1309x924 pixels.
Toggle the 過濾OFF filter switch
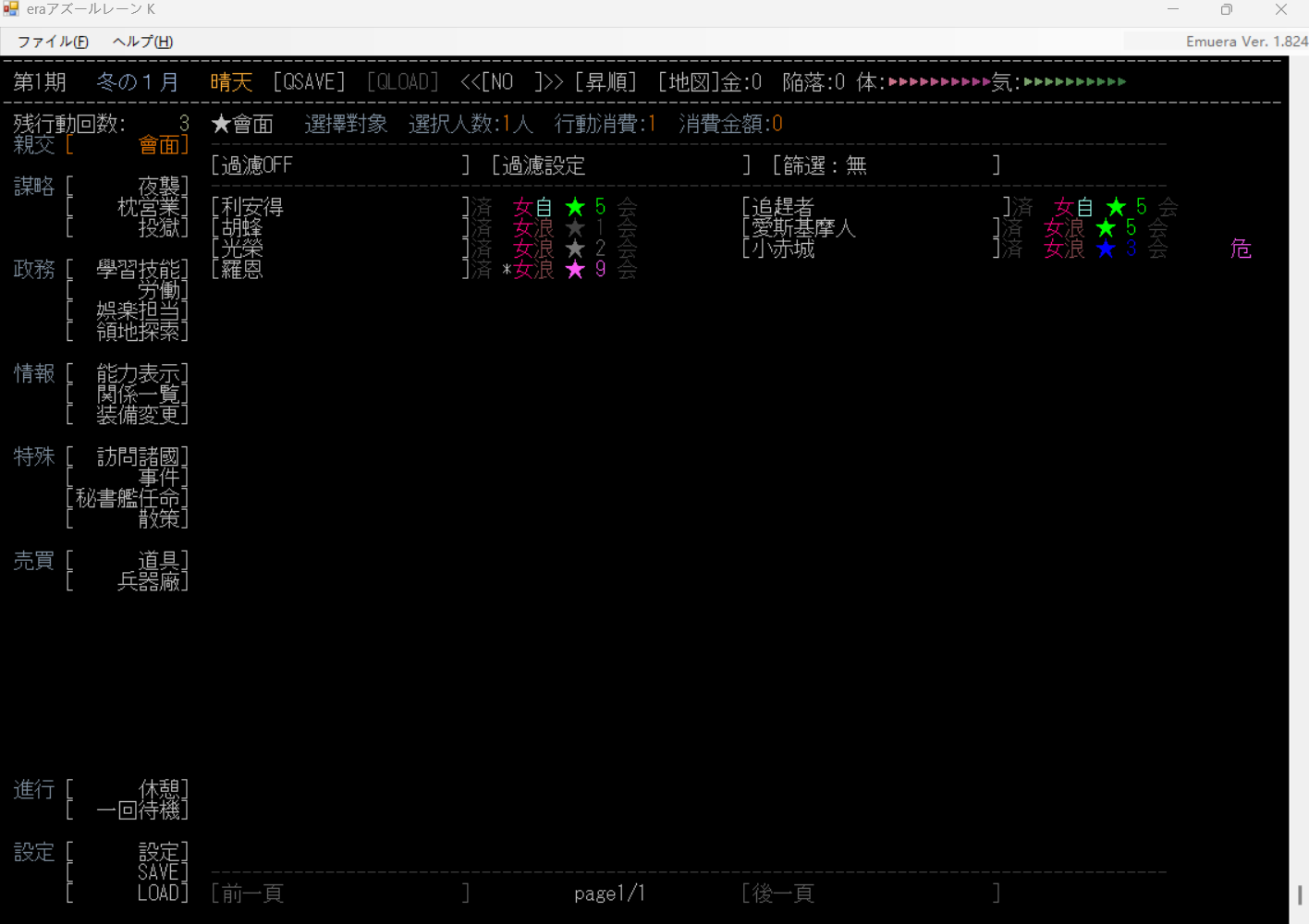tap(340, 165)
